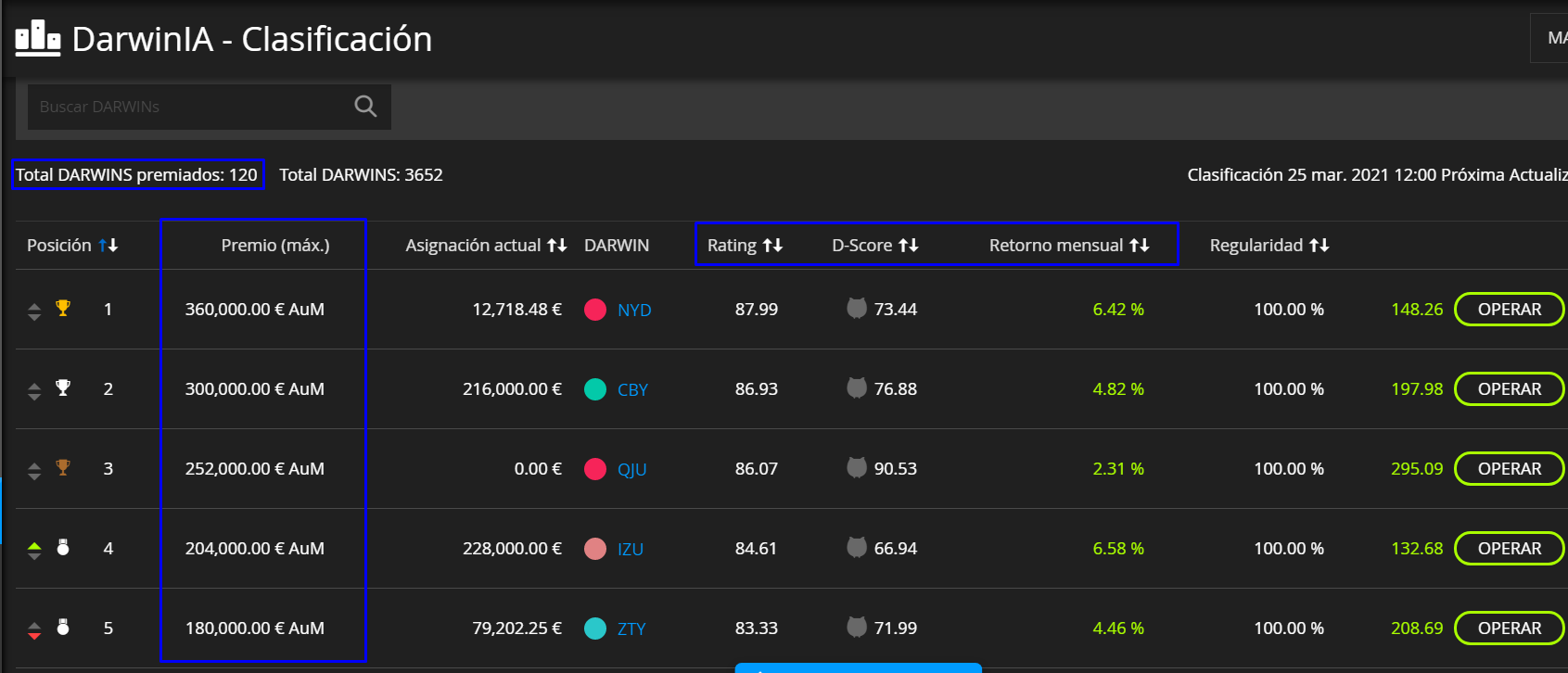Click the silver trophy icon in row 2
Viewport: 1568px width, 673px height.
point(63,388)
